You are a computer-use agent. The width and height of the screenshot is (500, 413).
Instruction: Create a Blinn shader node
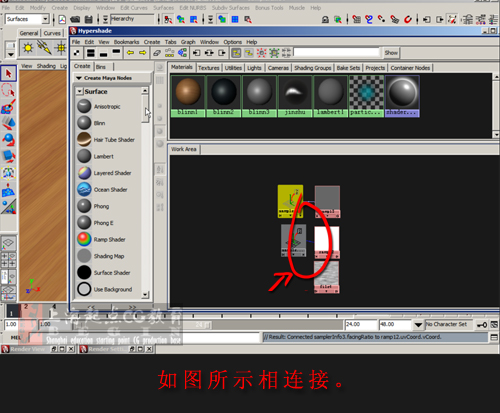tap(99, 123)
